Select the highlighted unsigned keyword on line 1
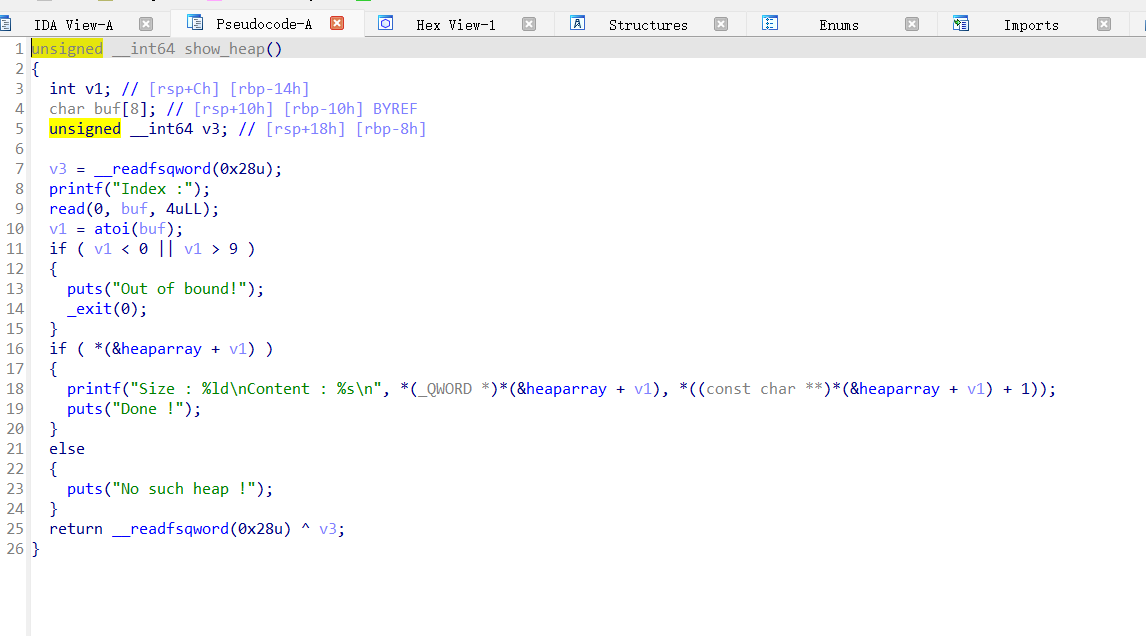 67,49
